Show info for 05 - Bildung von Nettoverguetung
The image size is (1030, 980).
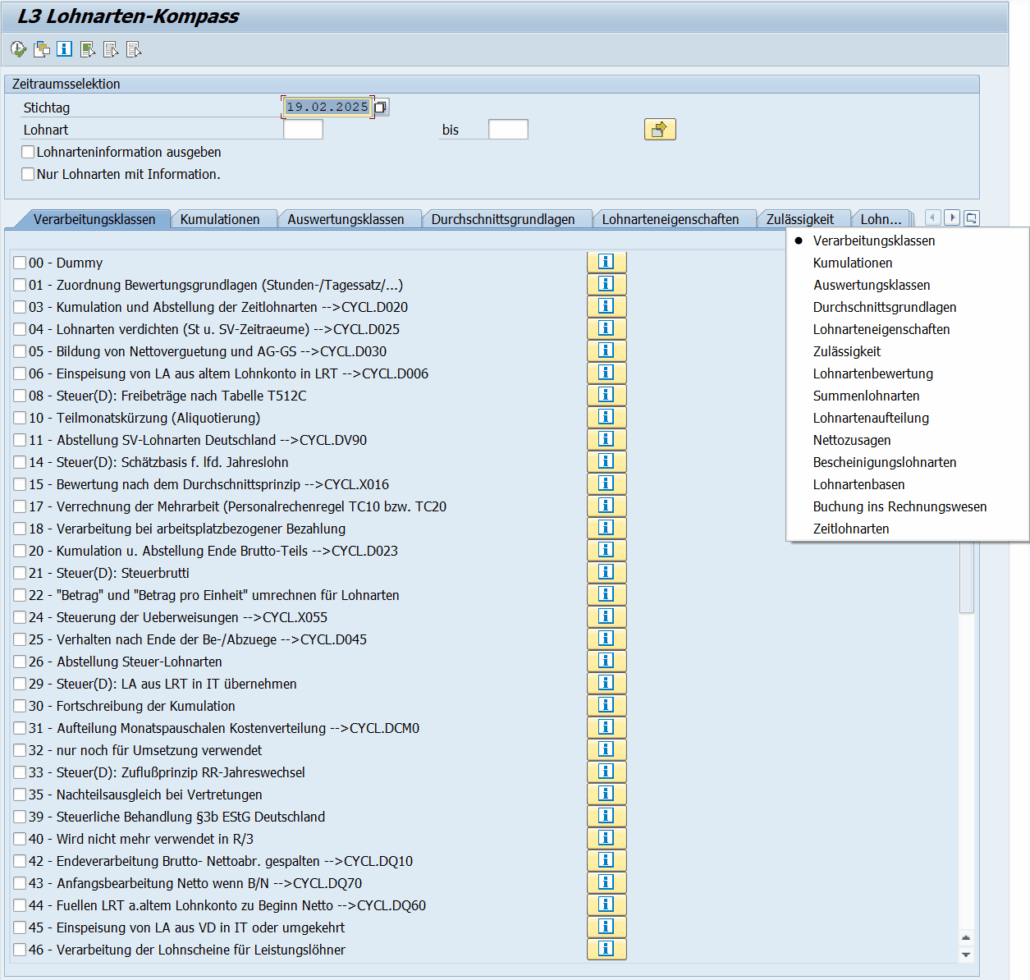606,351
